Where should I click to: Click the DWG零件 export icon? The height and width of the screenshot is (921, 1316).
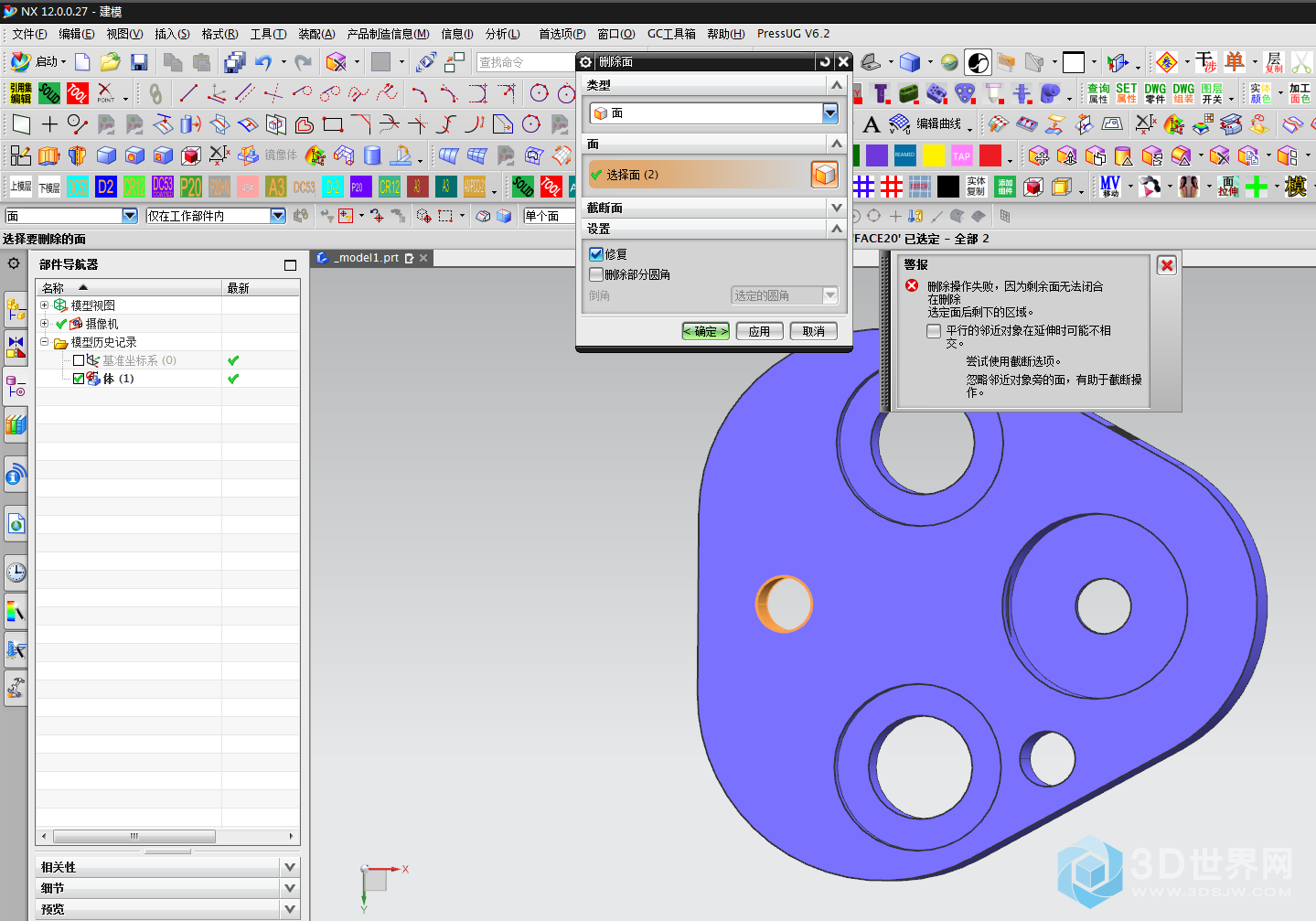click(x=1155, y=93)
